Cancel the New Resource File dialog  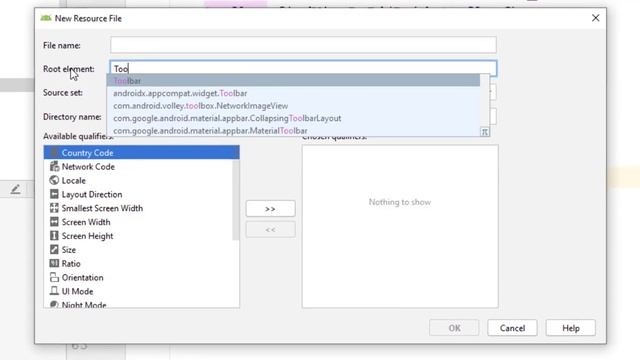(x=512, y=328)
